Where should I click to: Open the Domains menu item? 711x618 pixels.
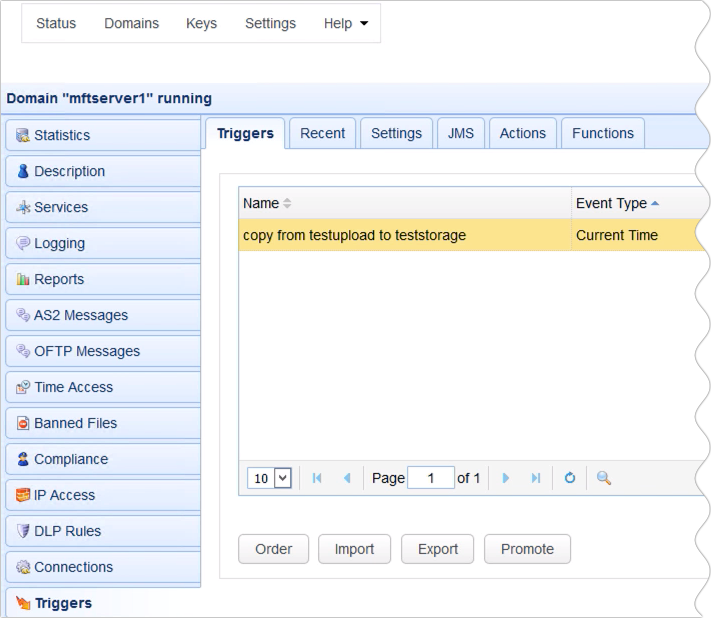[x=131, y=24]
